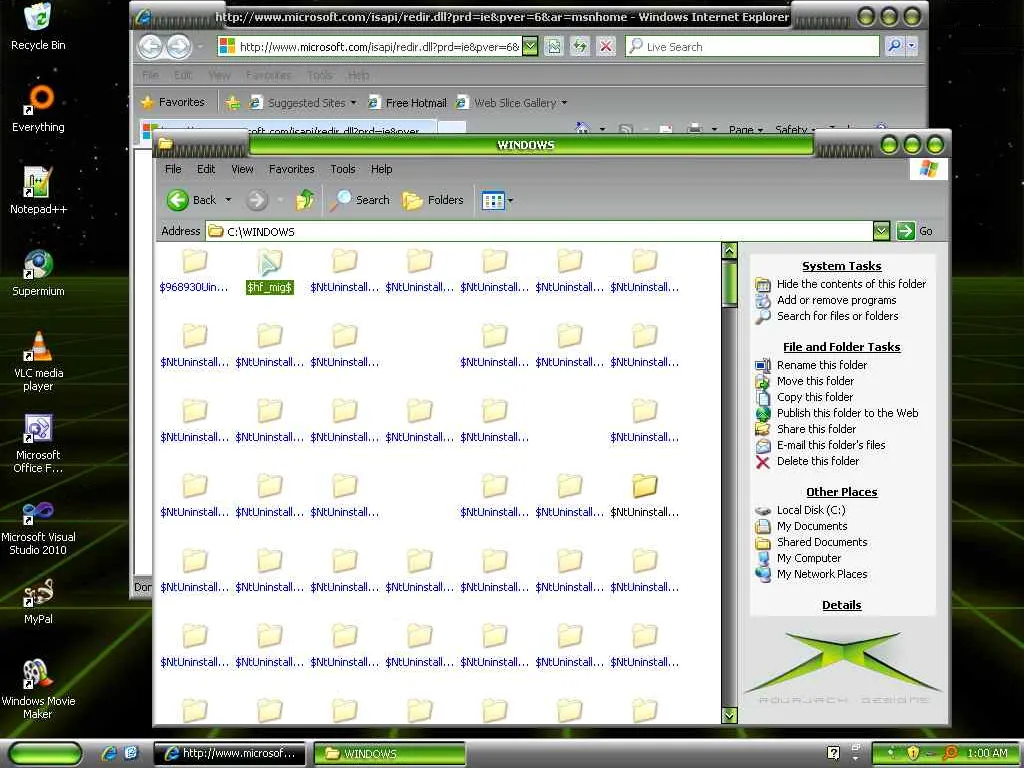Select Microsoft Visual Studio 2010 shortcut
Viewport: 1024px width, 768px height.
point(38,526)
